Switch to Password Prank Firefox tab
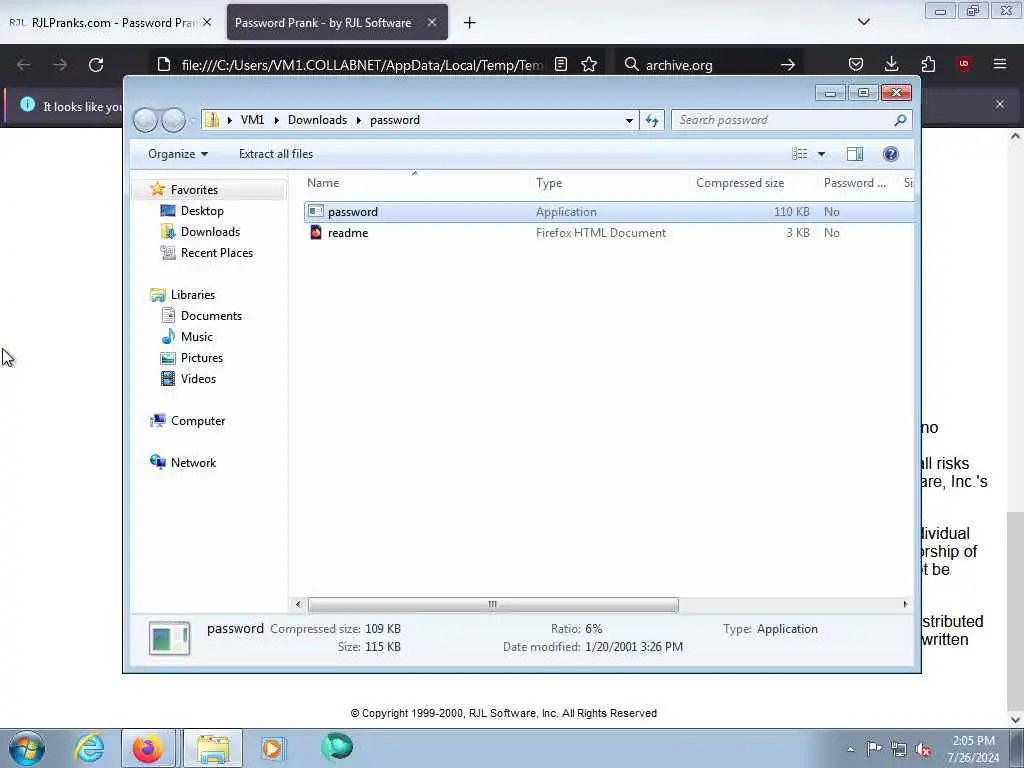 pyautogui.click(x=337, y=22)
